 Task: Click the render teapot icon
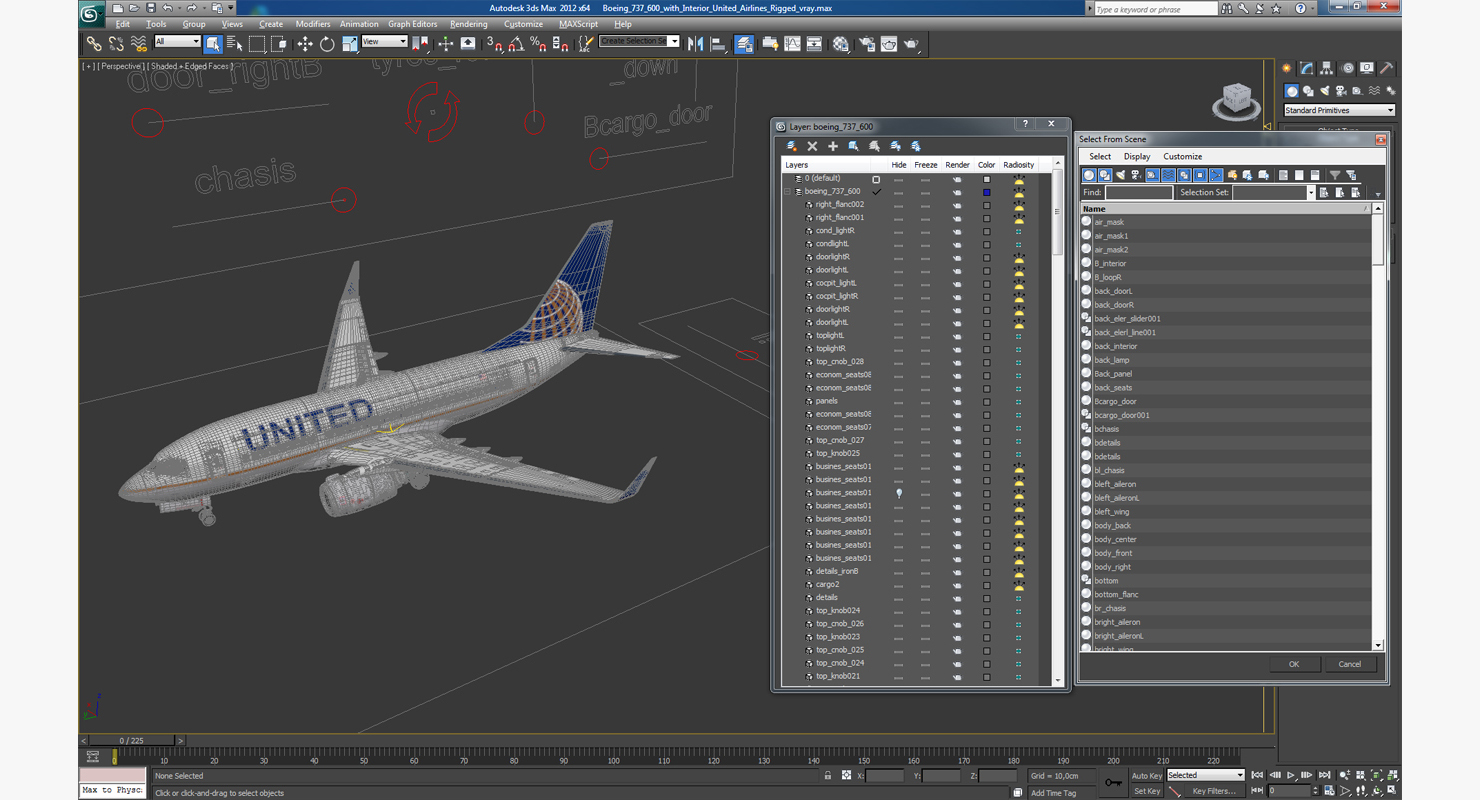coord(911,44)
